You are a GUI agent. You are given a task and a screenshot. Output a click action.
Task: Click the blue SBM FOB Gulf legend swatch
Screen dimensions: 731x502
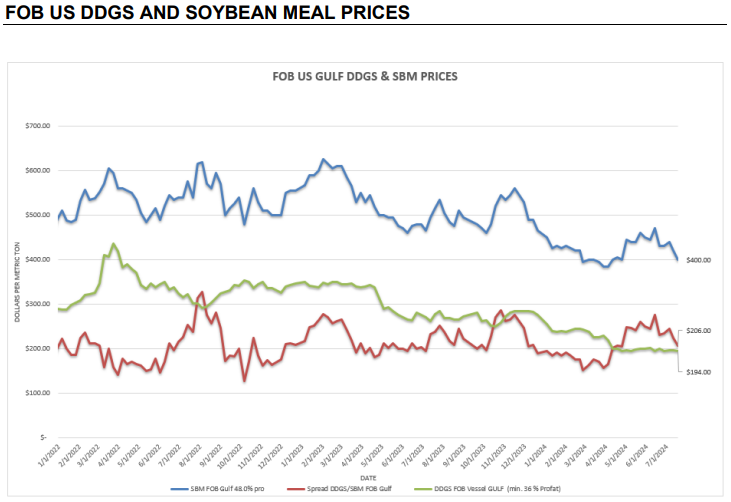(179, 489)
